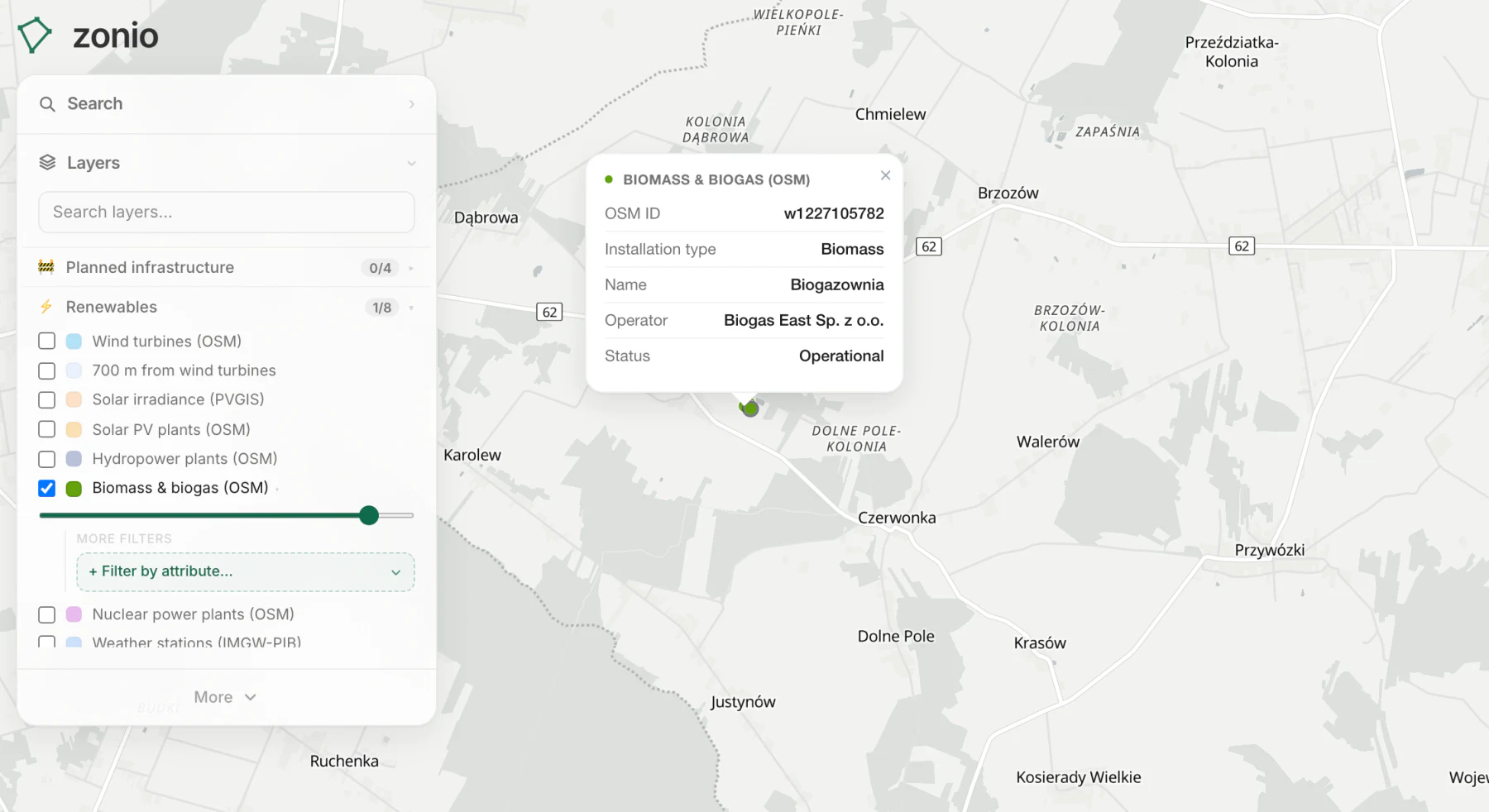
Task: Click road 62 shield near Dąbrowa
Action: [x=550, y=313]
